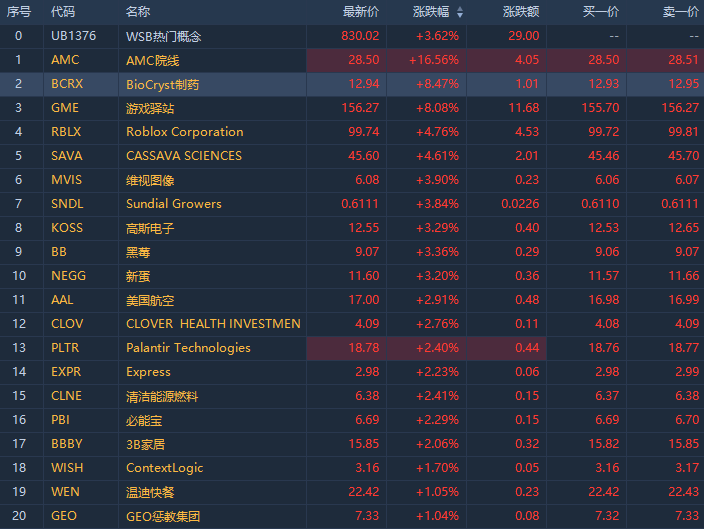Viewport: 704px width, 529px height.
Task: Open Roblox Corporation stock name
Action: tap(184, 132)
